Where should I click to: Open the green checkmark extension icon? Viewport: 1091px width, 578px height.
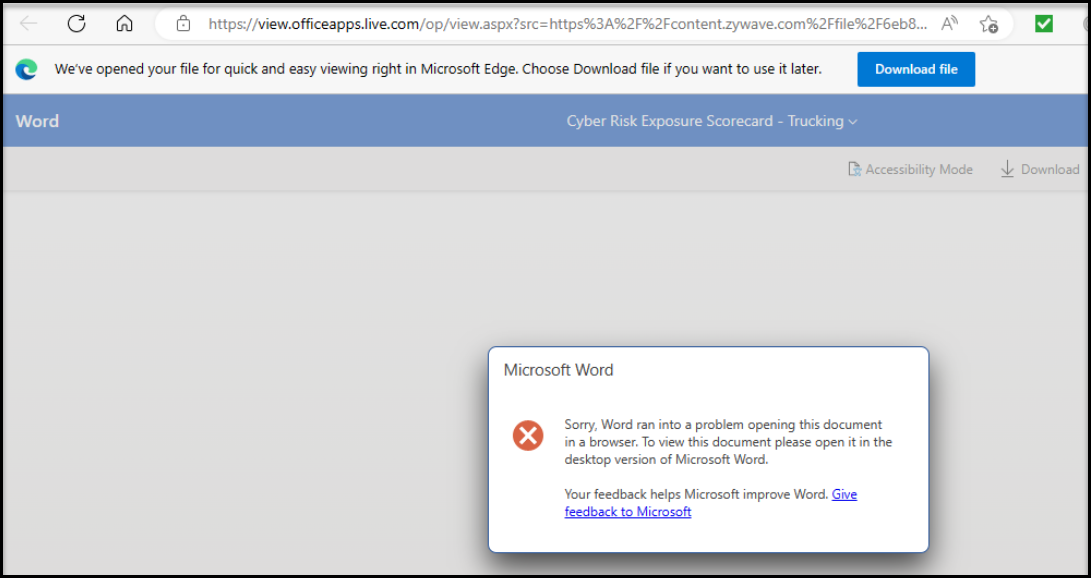[x=1044, y=24]
